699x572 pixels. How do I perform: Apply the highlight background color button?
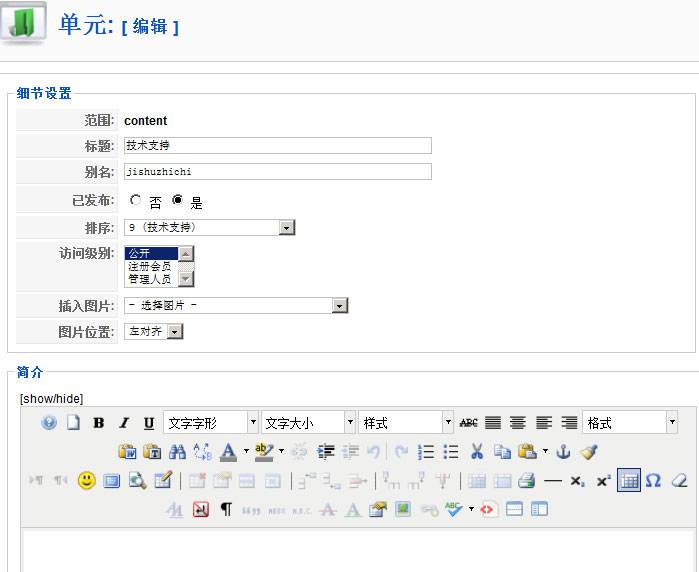(x=264, y=452)
